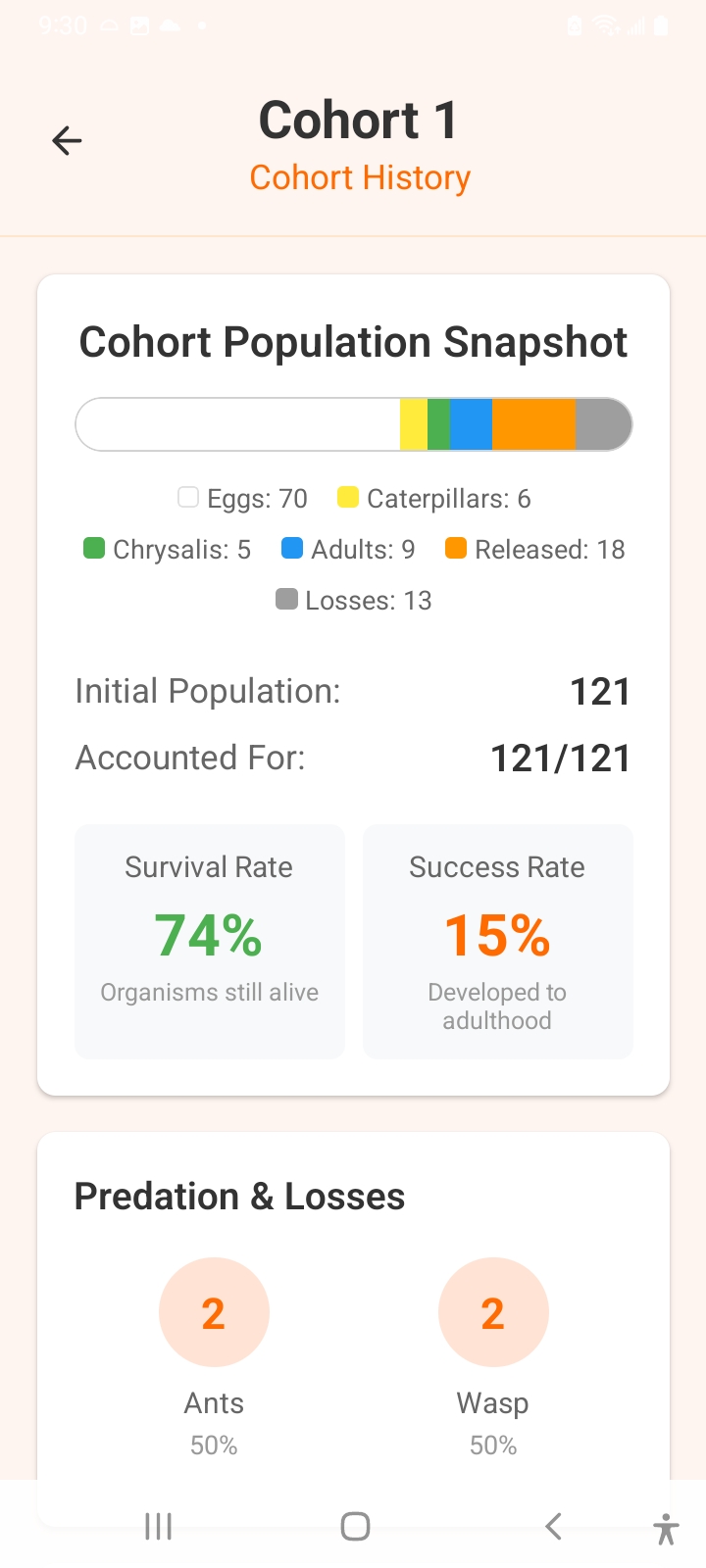Tap the accessibility figure icon

(666, 1527)
